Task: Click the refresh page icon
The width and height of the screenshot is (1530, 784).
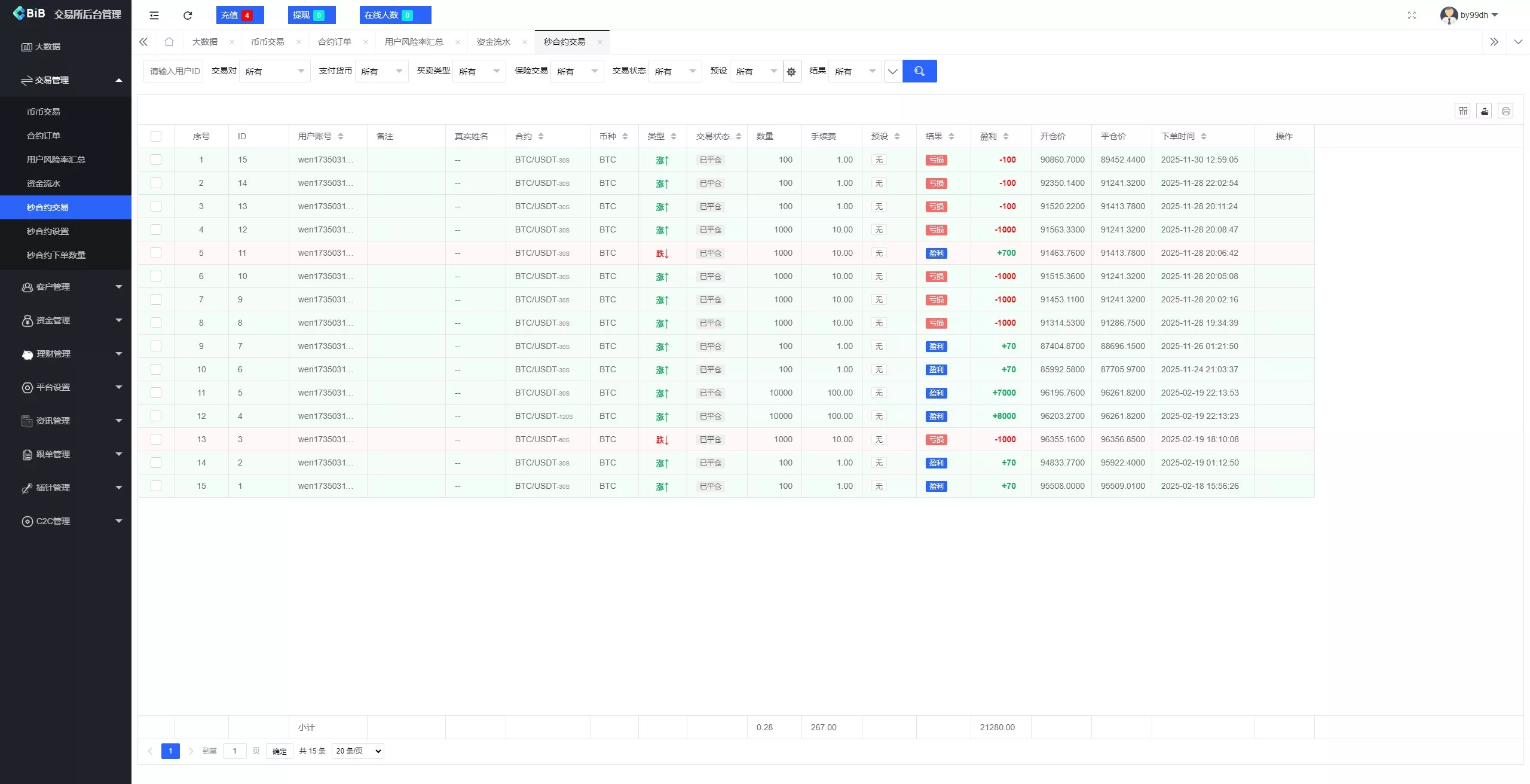Action: click(x=188, y=16)
